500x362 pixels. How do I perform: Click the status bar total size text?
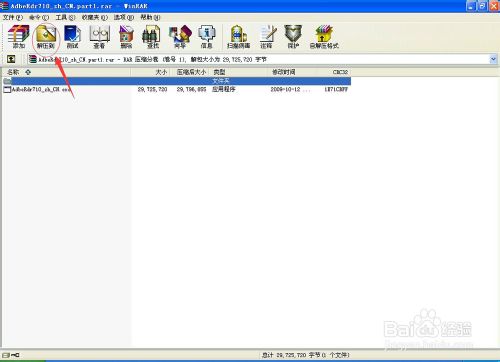click(305, 355)
